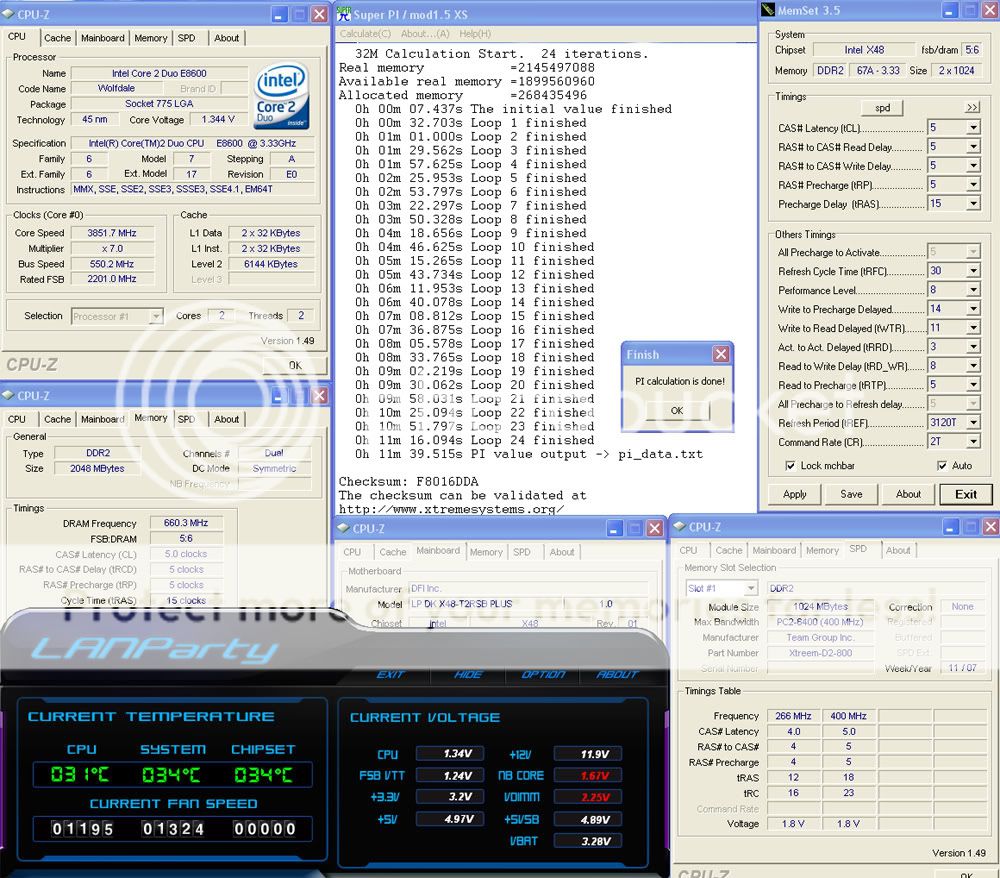Open Act. to Act. Delayed (tRRD) dropdown

coord(973,347)
